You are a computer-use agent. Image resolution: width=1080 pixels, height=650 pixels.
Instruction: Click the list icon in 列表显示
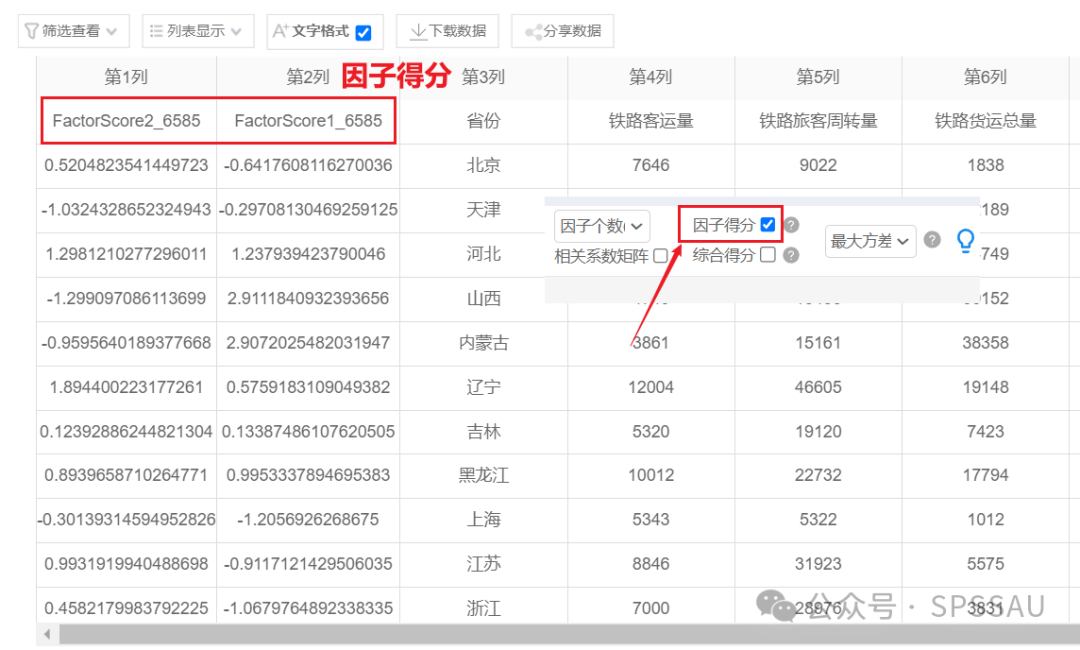tap(156, 31)
